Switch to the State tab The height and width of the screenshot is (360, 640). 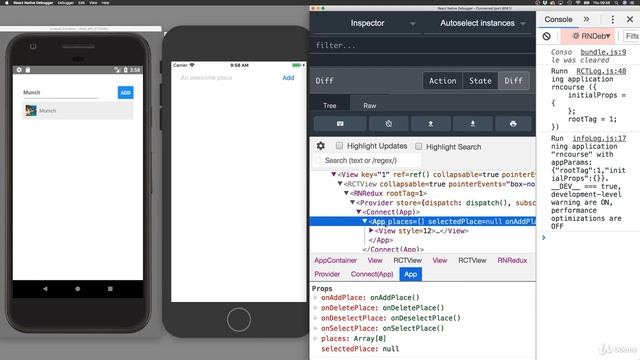[x=480, y=81]
